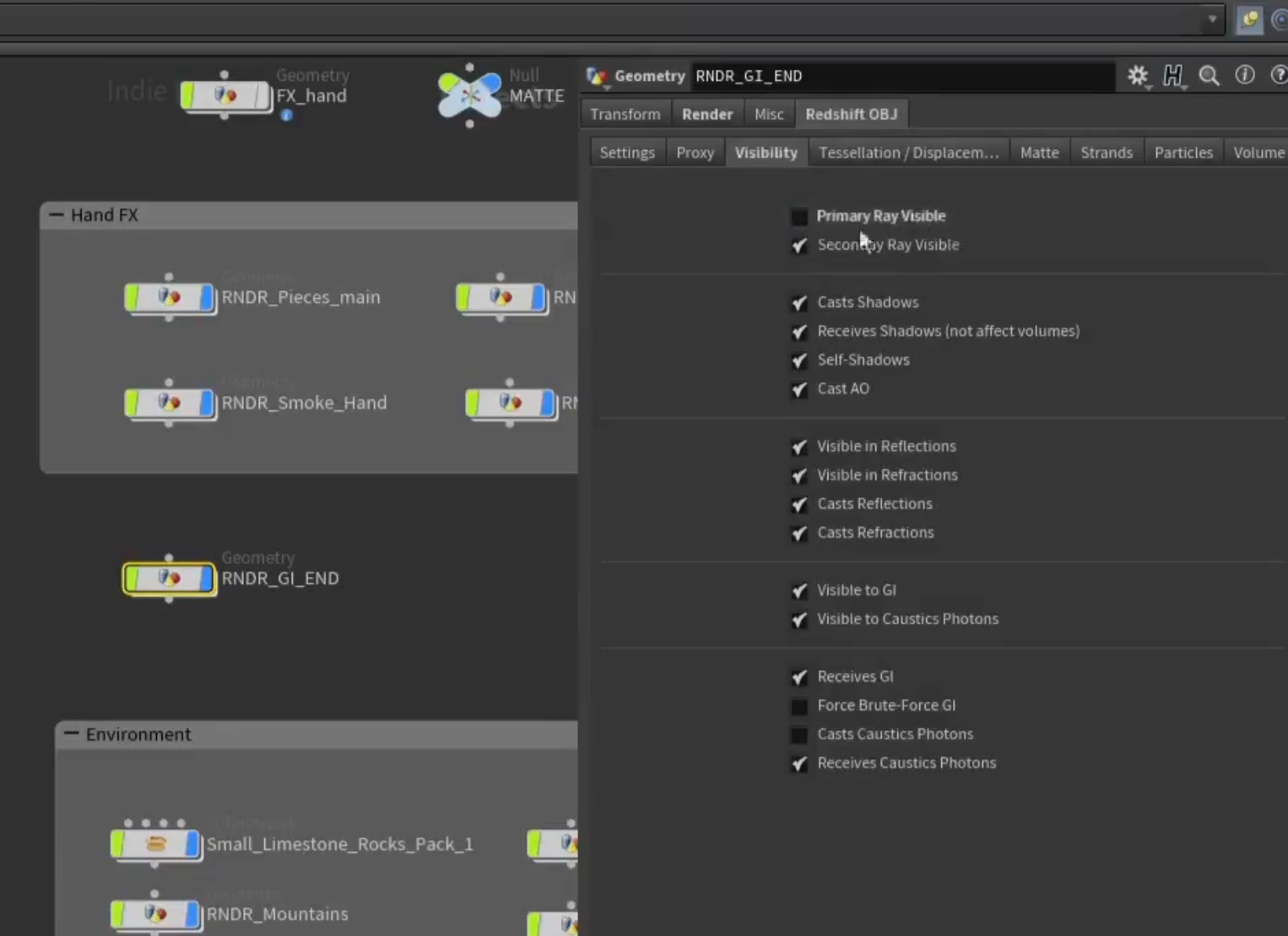Uncheck Casts Shadows option

coord(799,303)
